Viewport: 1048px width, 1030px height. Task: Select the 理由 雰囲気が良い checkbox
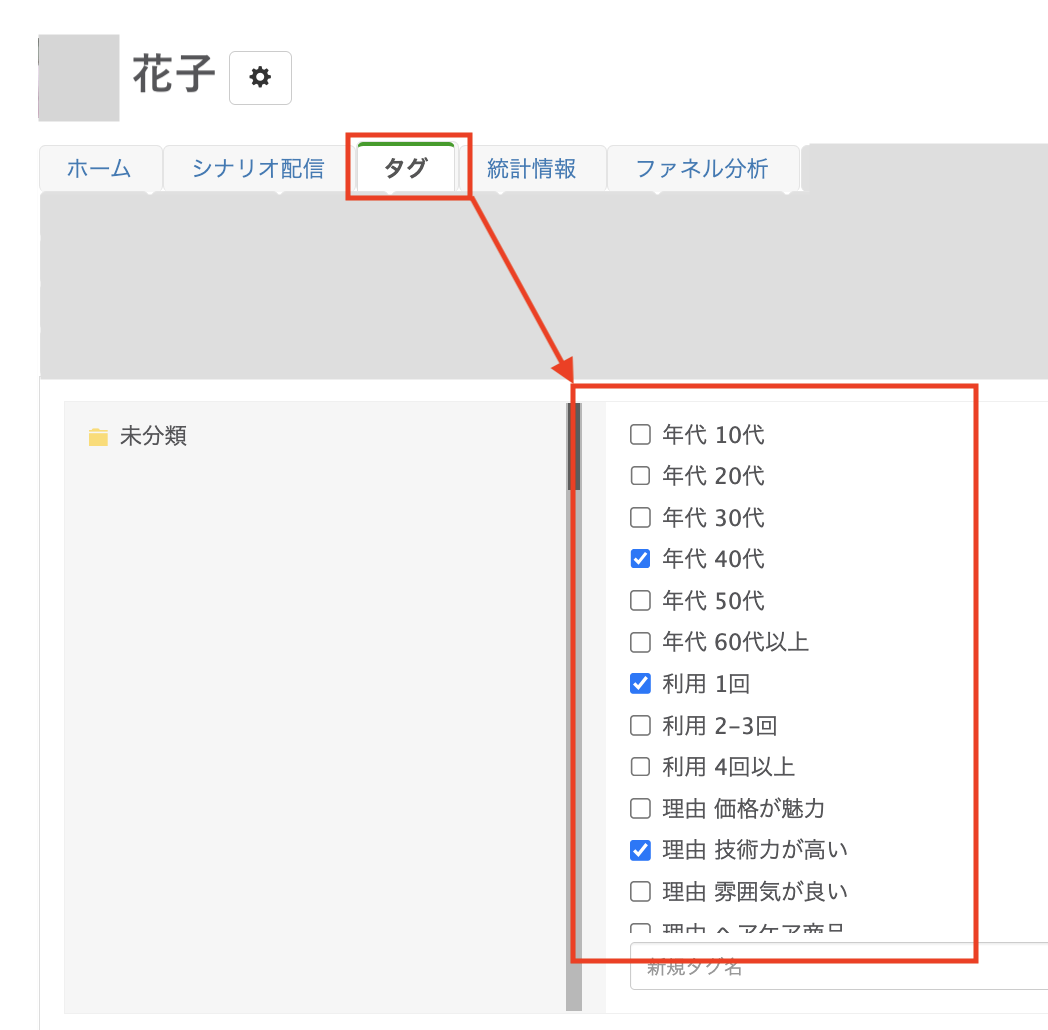click(640, 892)
